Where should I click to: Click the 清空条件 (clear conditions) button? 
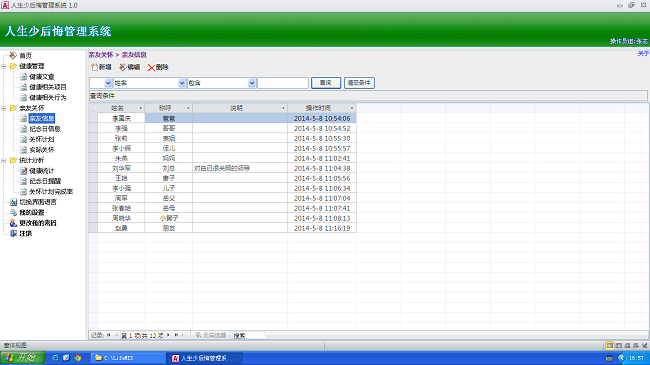pyautogui.click(x=359, y=83)
